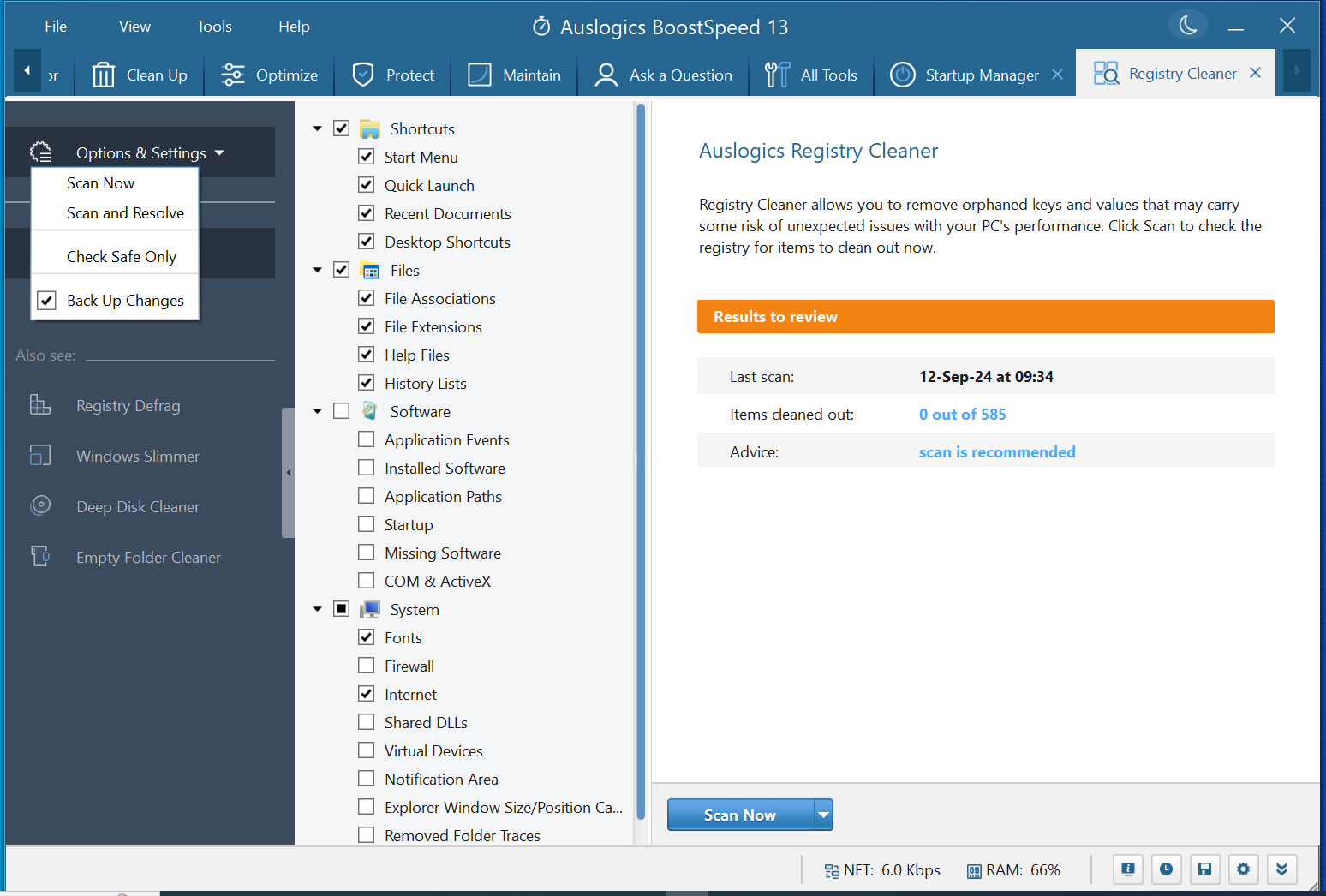Click the status bar information icon
The width and height of the screenshot is (1326, 896).
[1128, 869]
